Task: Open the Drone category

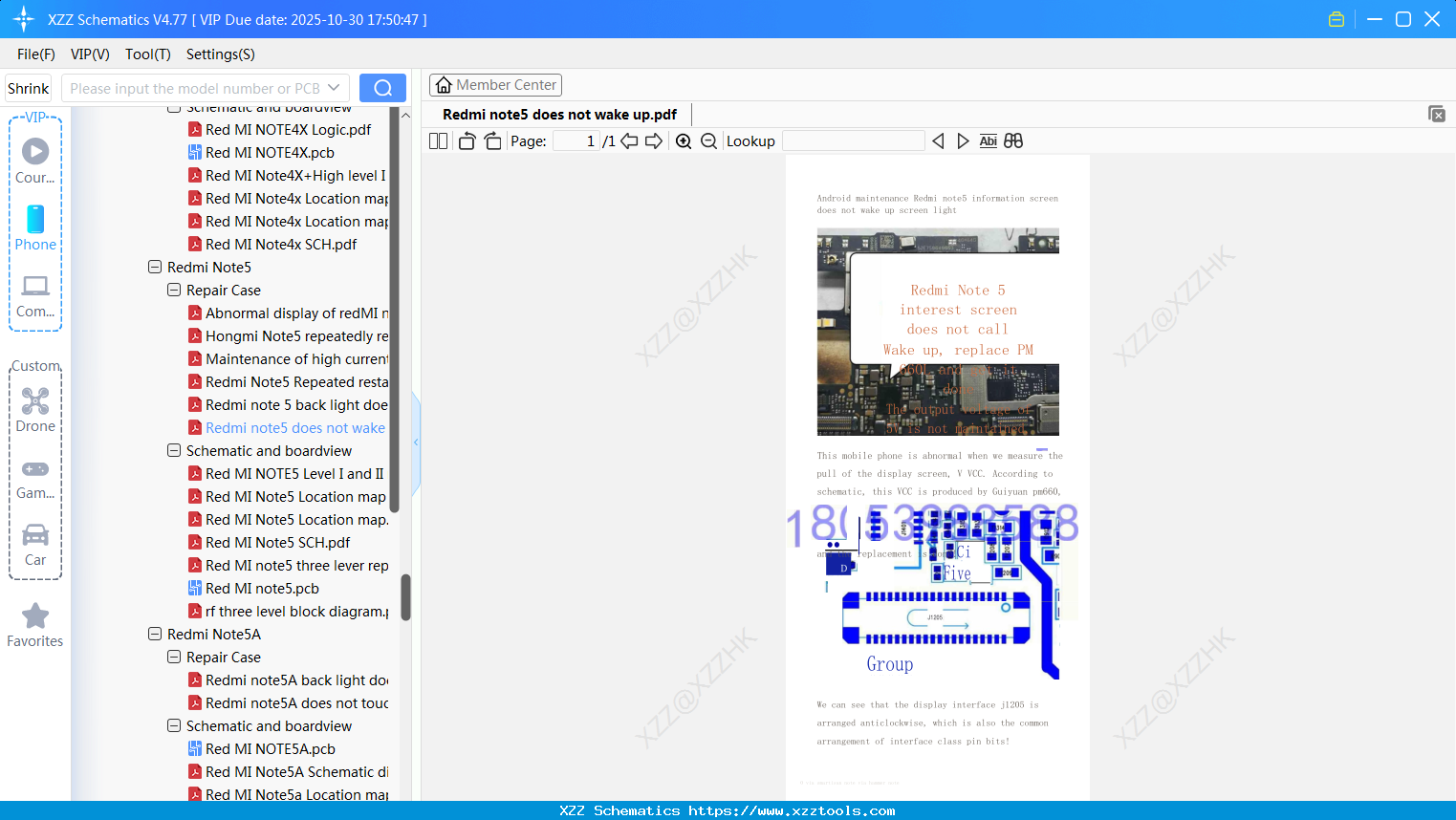Action: pyautogui.click(x=35, y=410)
